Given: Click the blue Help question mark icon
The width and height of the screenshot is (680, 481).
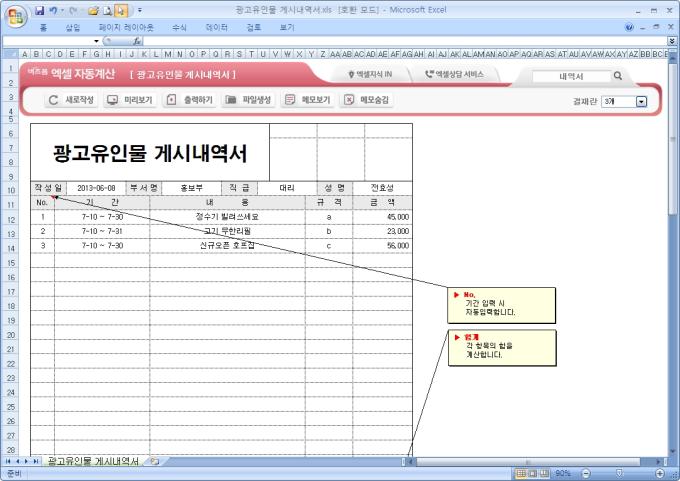Looking at the screenshot, I should coord(629,27).
